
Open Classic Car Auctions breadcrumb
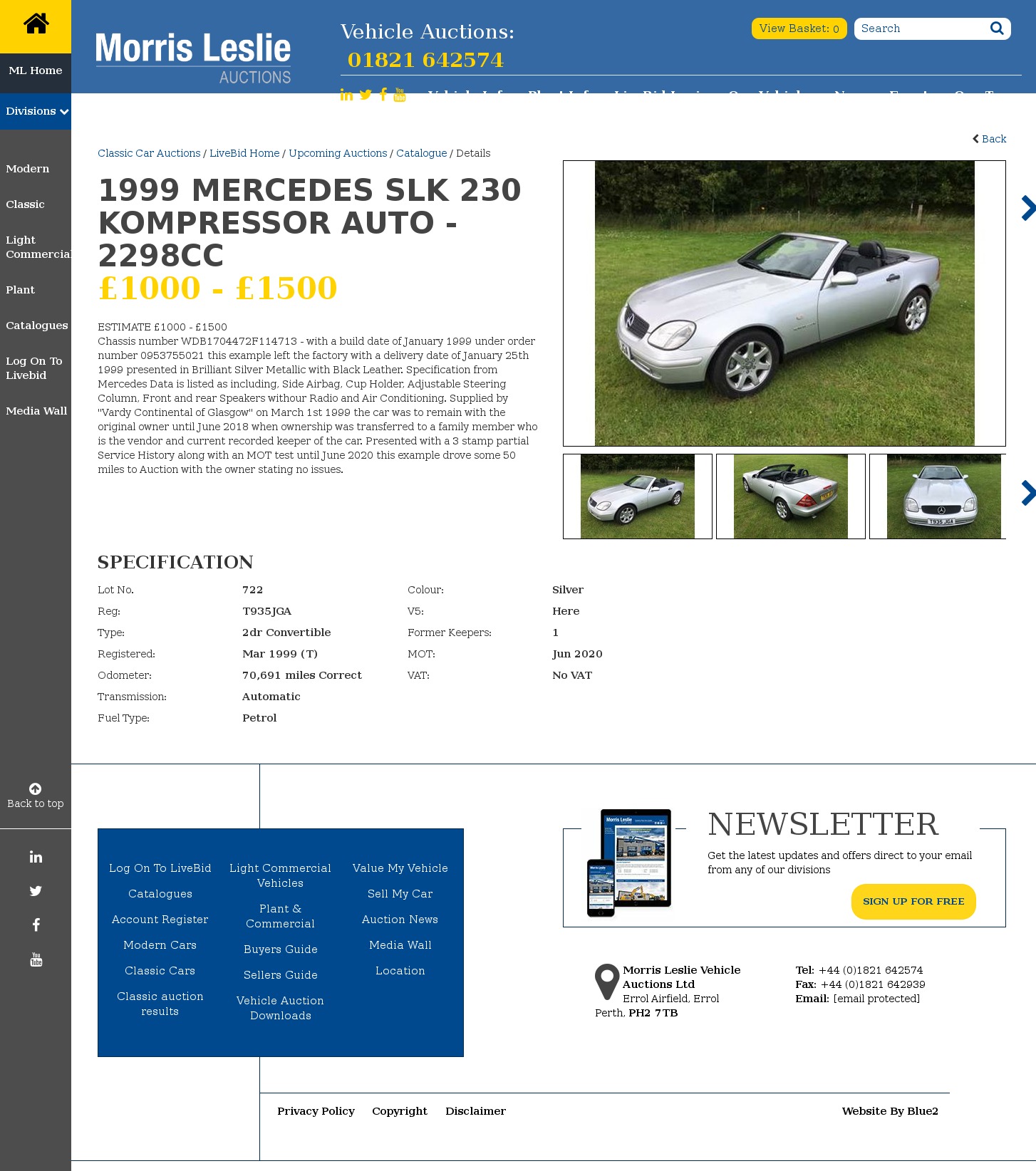pos(149,153)
